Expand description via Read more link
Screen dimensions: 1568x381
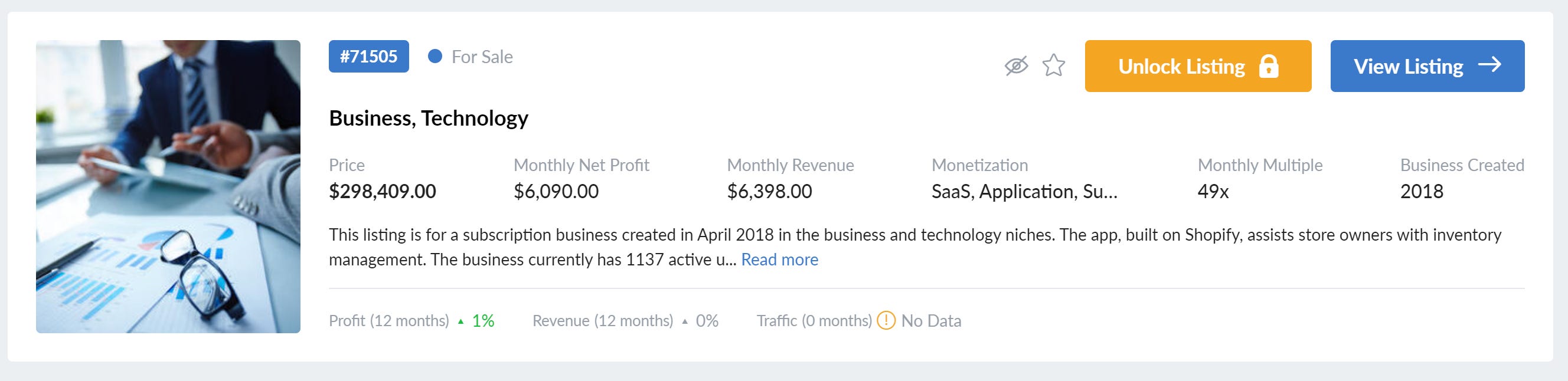pyautogui.click(x=779, y=260)
